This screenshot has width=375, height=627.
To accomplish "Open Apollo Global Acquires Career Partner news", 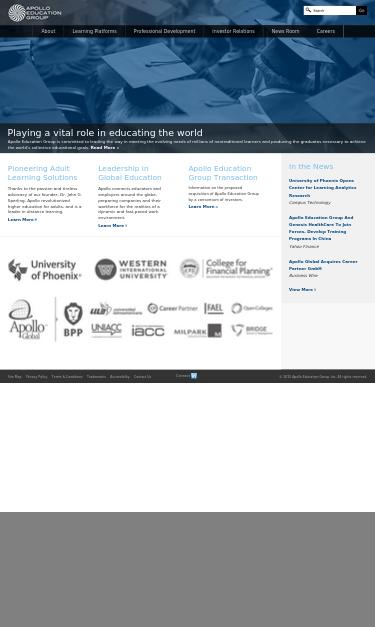I will point(323,265).
